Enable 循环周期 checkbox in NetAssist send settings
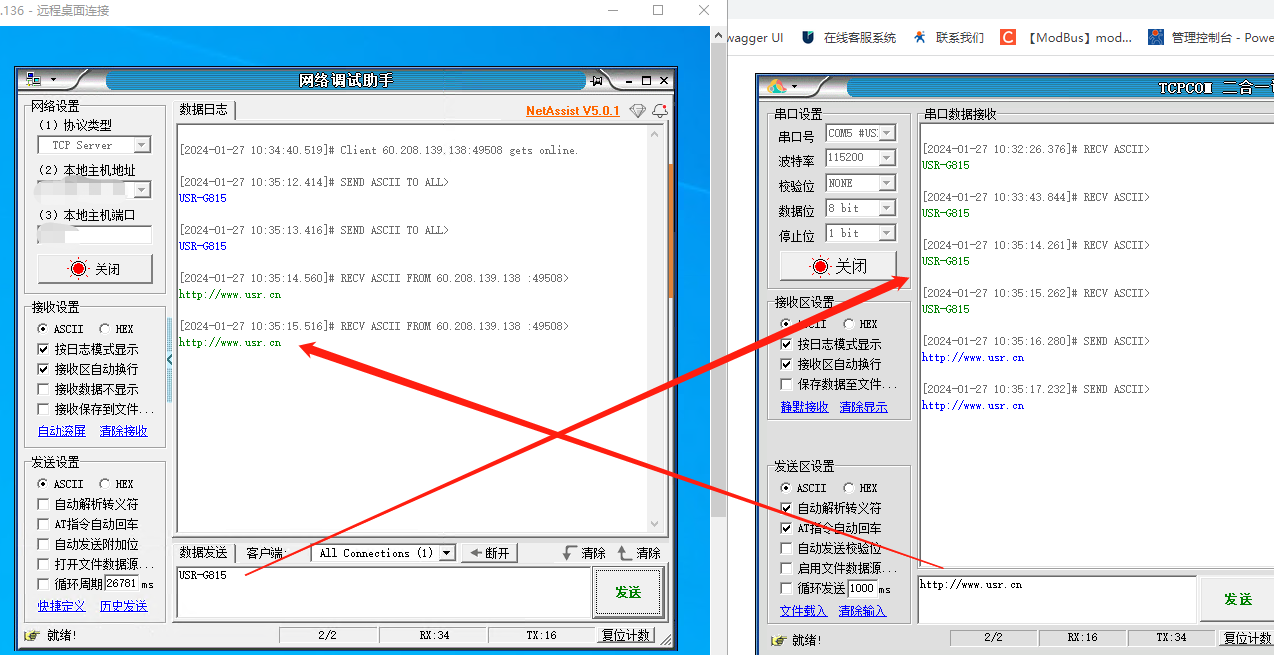 [x=43, y=584]
